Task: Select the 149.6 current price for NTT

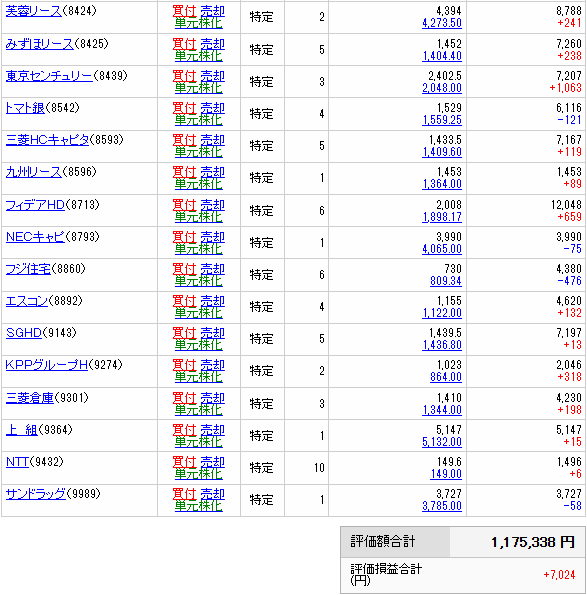Action: 449,462
